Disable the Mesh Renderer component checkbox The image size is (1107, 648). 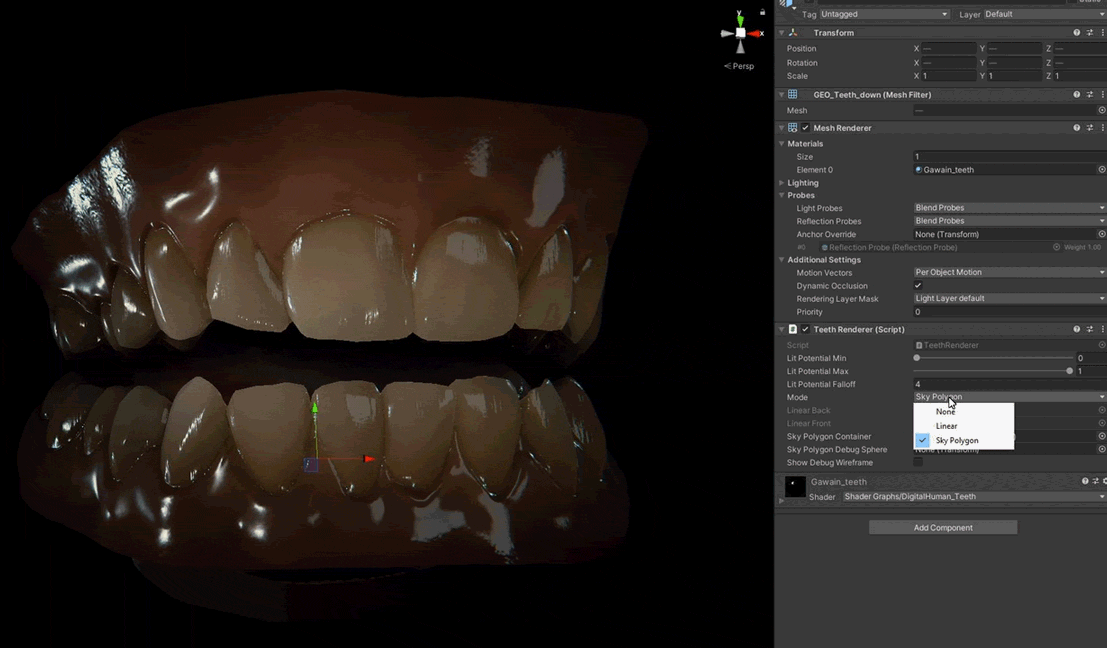coord(805,128)
